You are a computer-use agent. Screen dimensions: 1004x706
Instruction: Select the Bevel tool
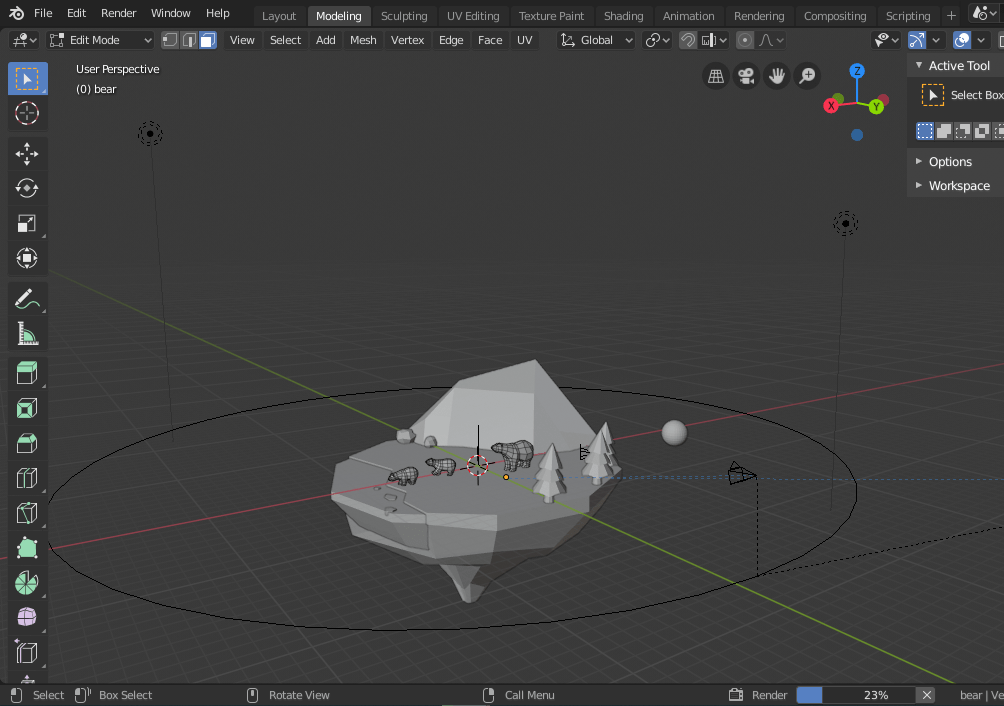27,443
